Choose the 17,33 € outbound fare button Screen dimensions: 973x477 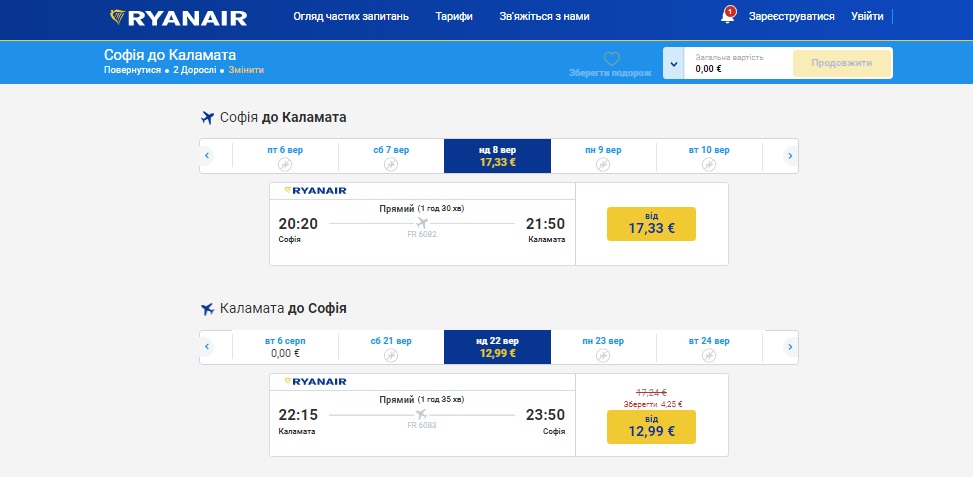(651, 224)
